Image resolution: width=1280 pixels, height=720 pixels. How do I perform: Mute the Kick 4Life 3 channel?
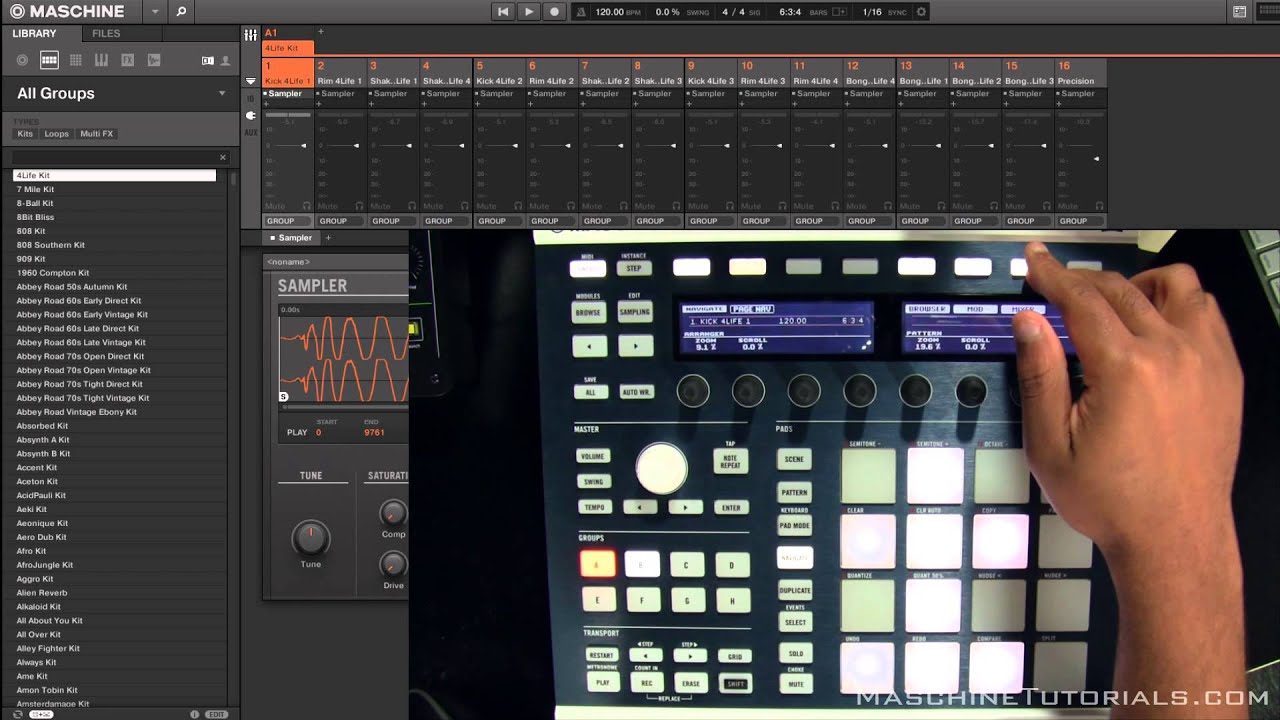[697, 206]
